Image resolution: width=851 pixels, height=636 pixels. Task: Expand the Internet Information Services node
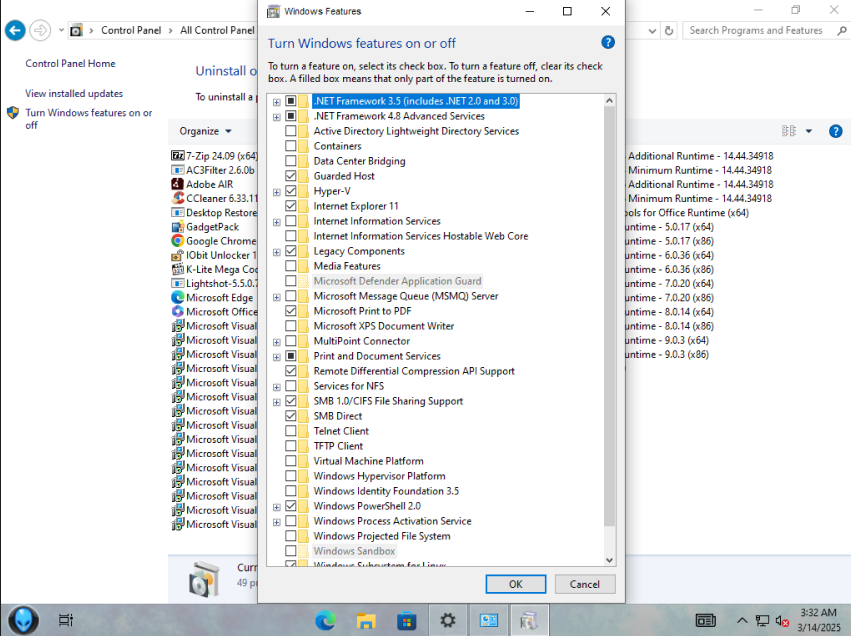click(x=277, y=222)
